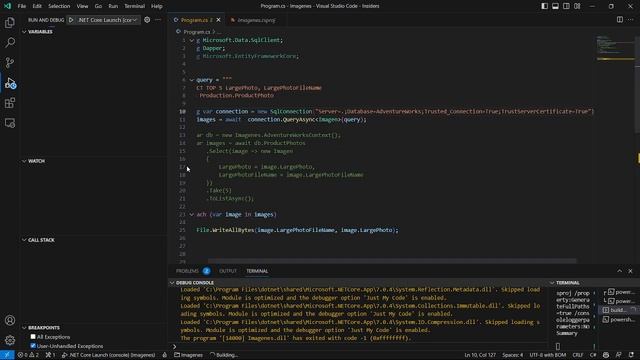
Task: Change encoding via UTF-8 with BOM
Action: tap(548, 355)
